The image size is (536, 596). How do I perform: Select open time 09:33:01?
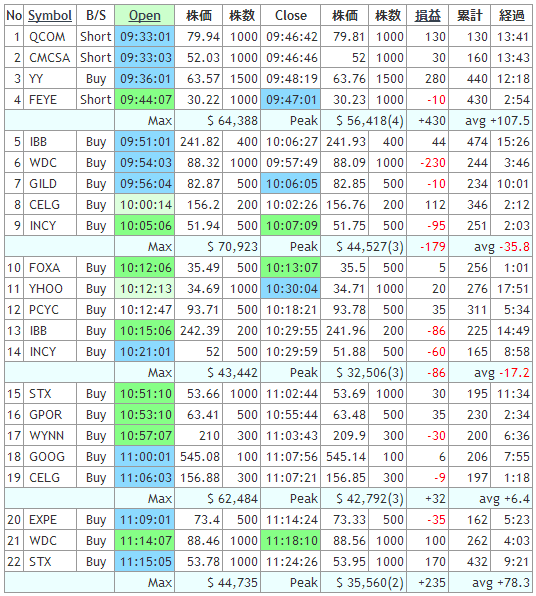(144, 36)
